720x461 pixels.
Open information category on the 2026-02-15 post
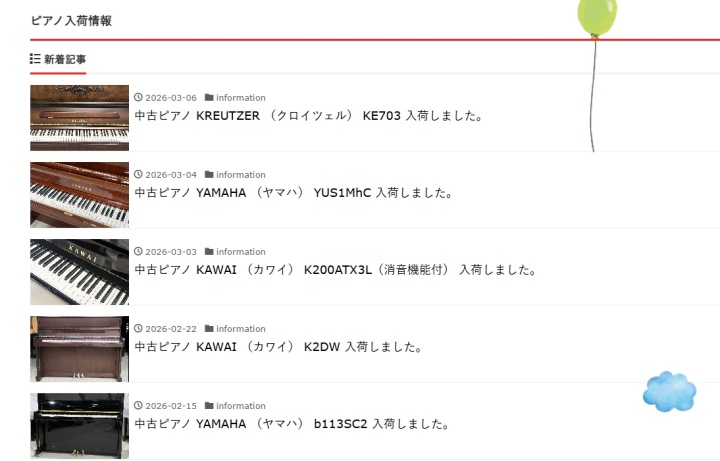(241, 406)
